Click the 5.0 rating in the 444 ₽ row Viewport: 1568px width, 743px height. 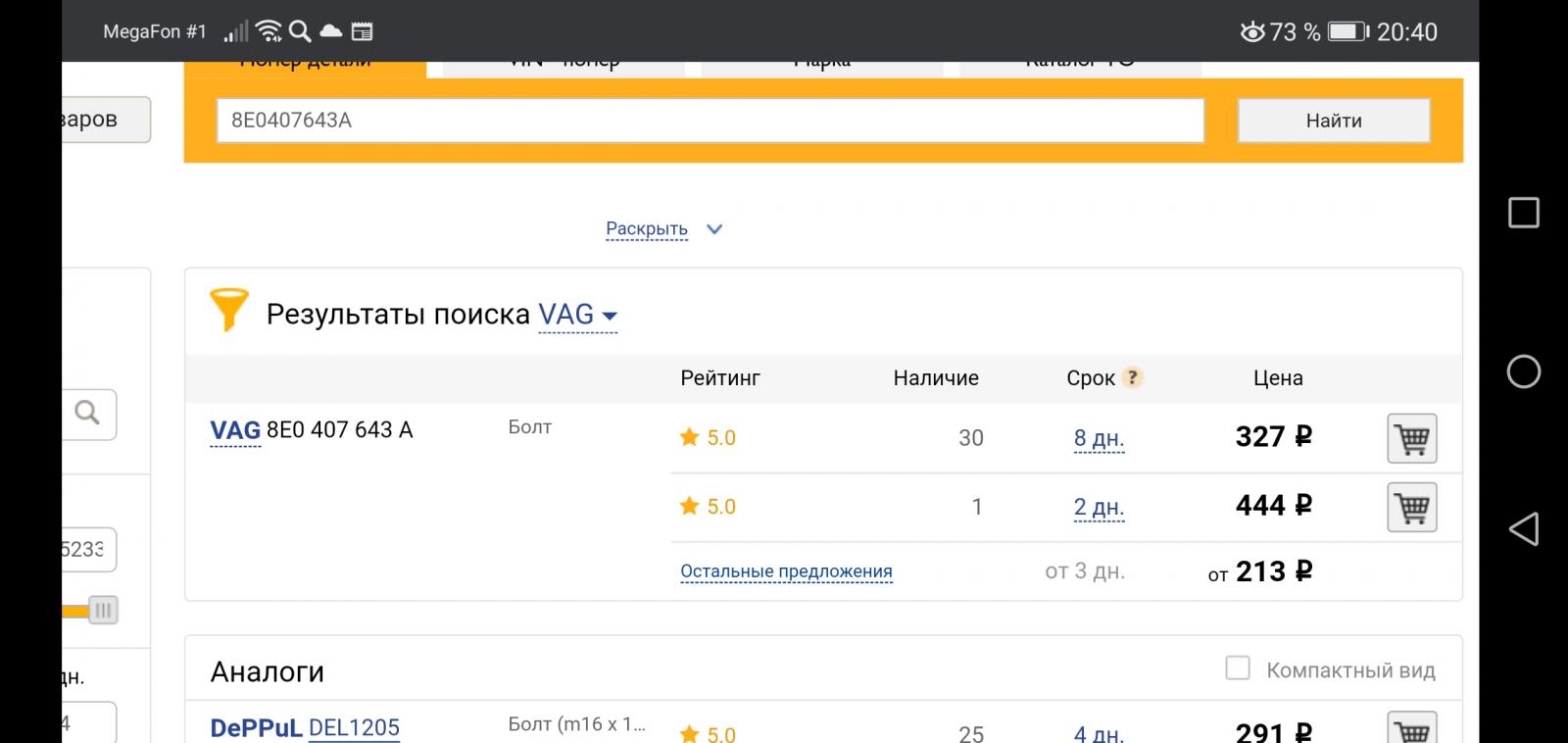tap(708, 507)
